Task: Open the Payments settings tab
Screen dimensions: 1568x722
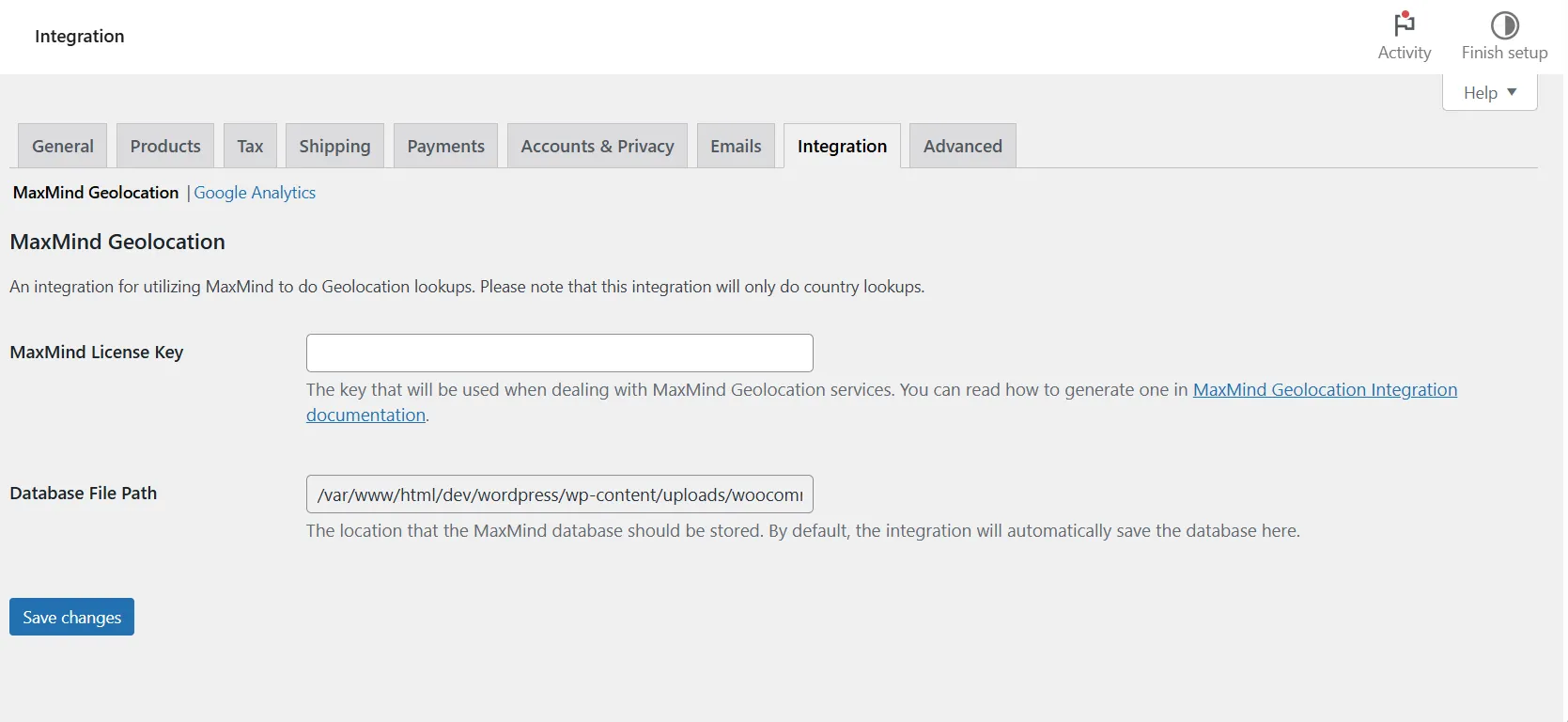Action: pos(445,146)
